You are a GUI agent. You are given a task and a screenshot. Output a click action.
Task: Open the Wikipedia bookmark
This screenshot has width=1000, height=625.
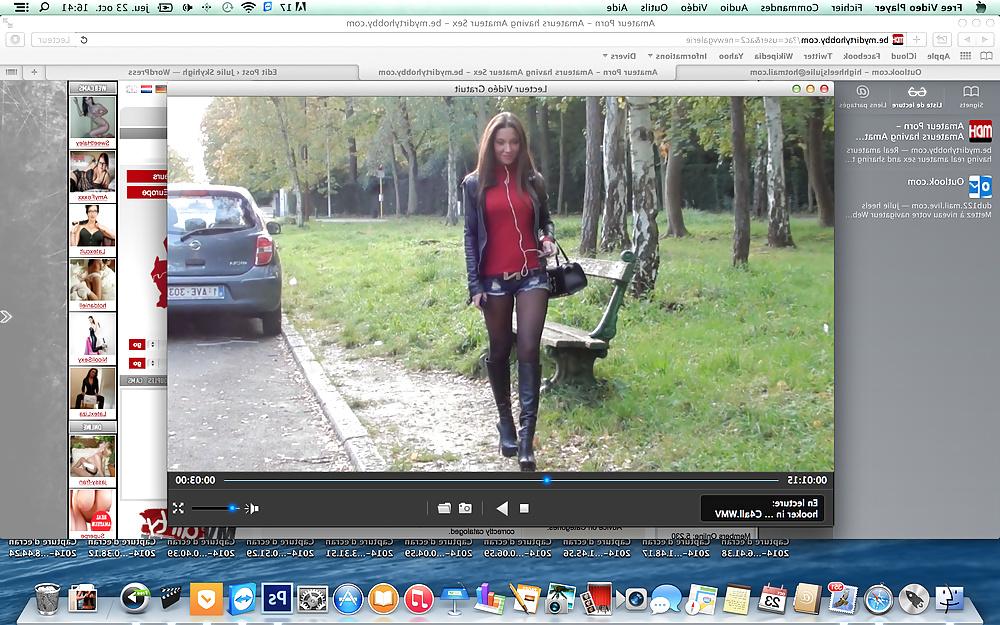[774, 56]
